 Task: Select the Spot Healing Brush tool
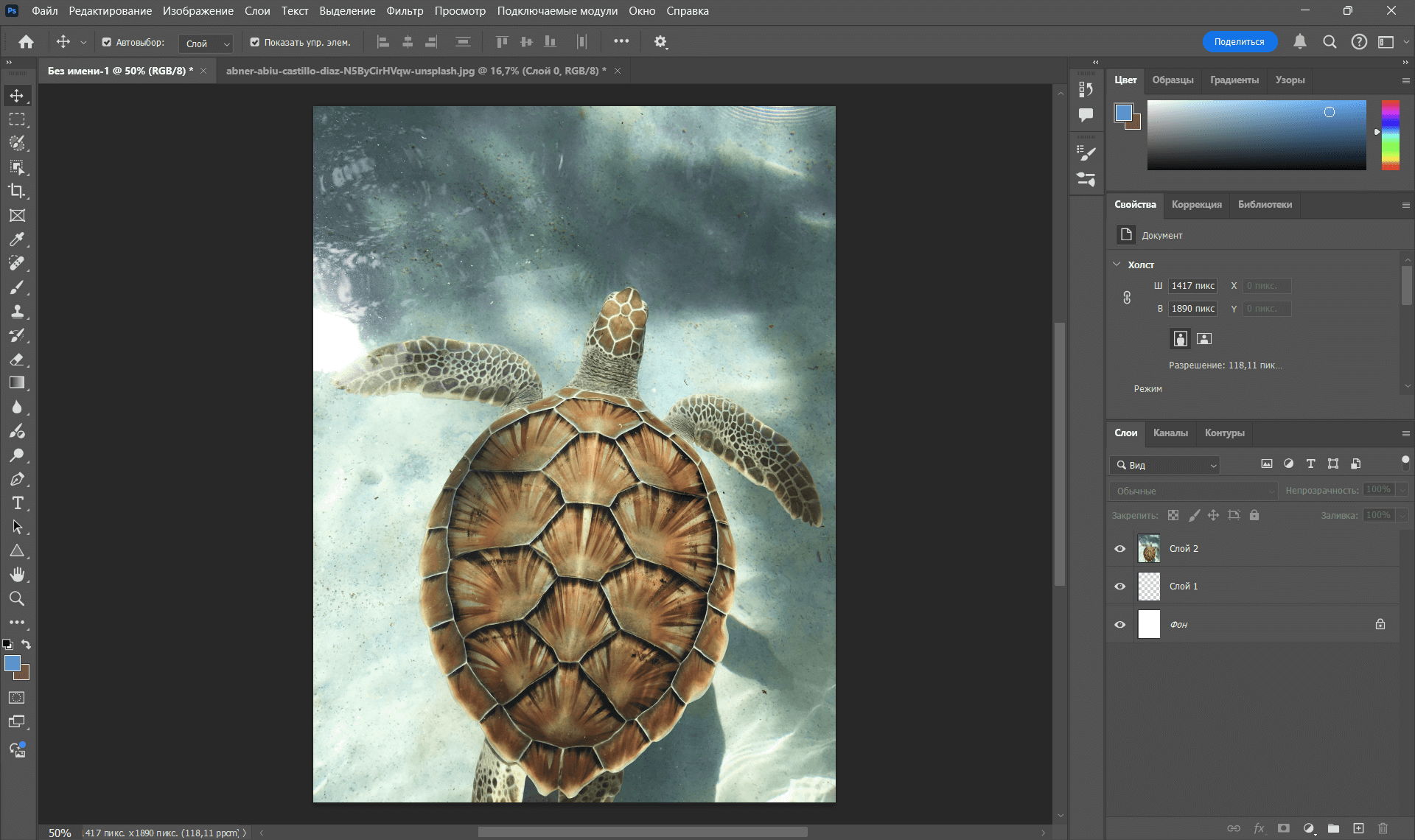(x=17, y=263)
